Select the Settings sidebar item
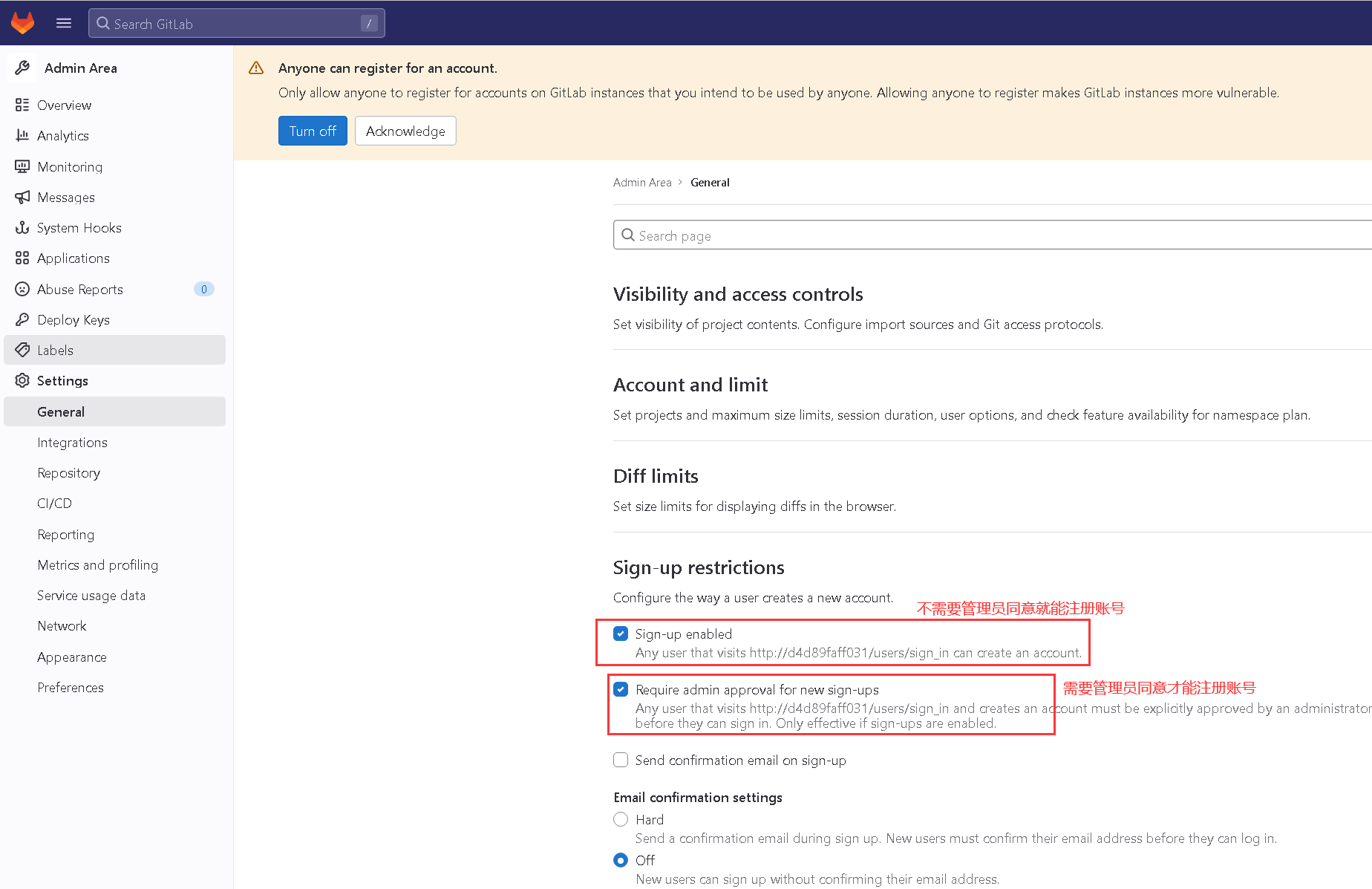This screenshot has height=889, width=1372. [x=115, y=380]
